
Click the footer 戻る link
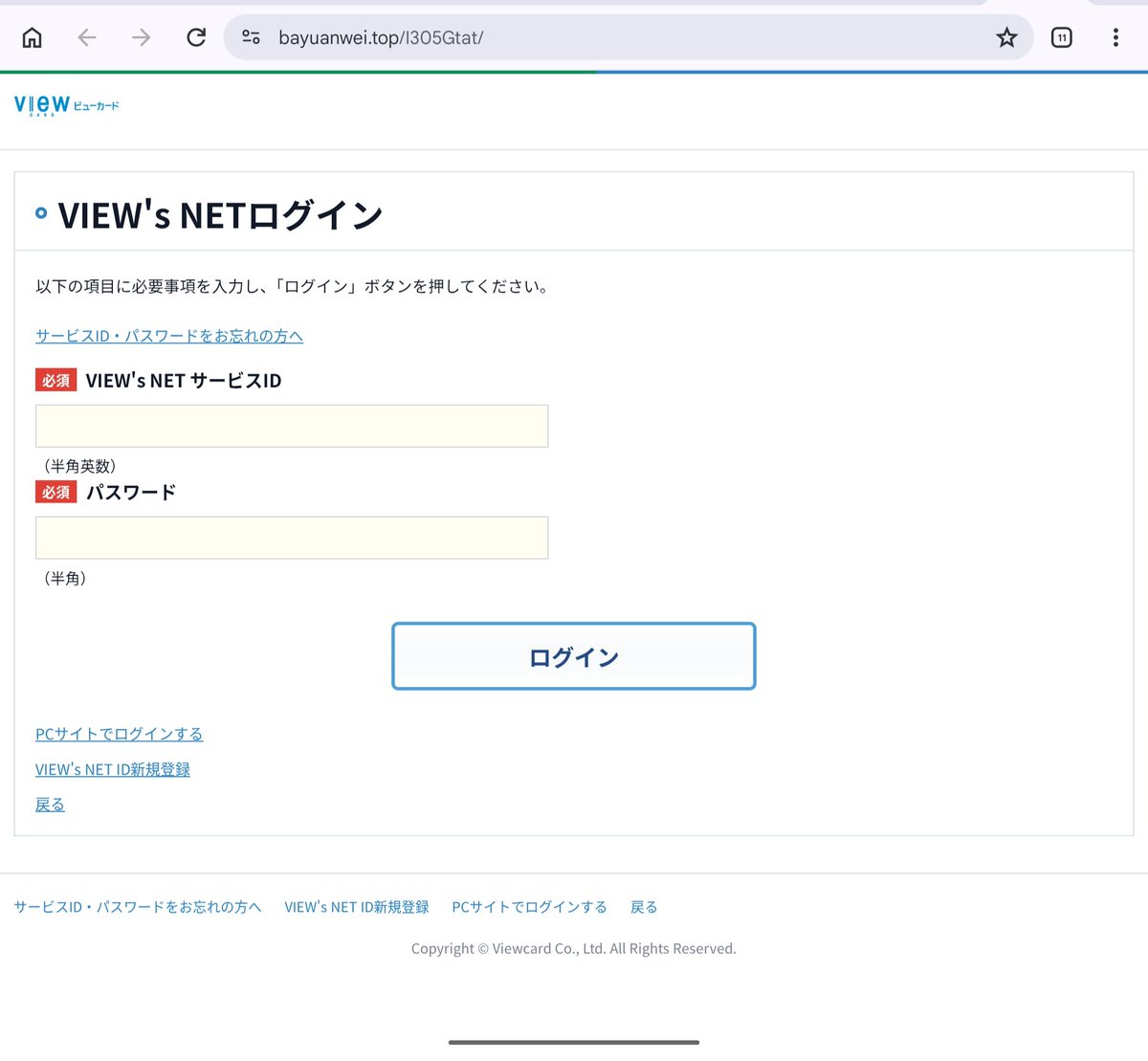tap(644, 907)
